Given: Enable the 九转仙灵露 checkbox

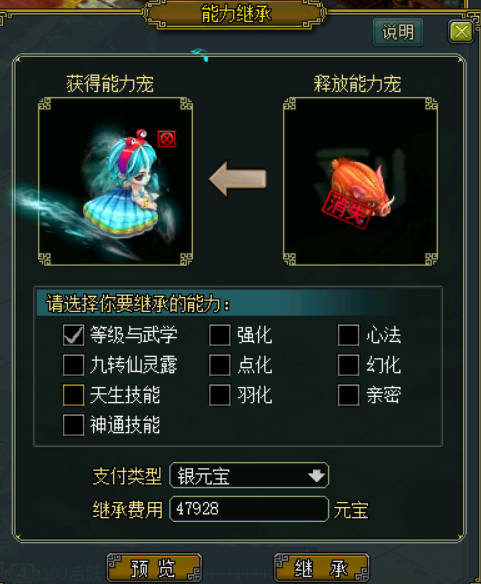Looking at the screenshot, I should [x=73, y=365].
